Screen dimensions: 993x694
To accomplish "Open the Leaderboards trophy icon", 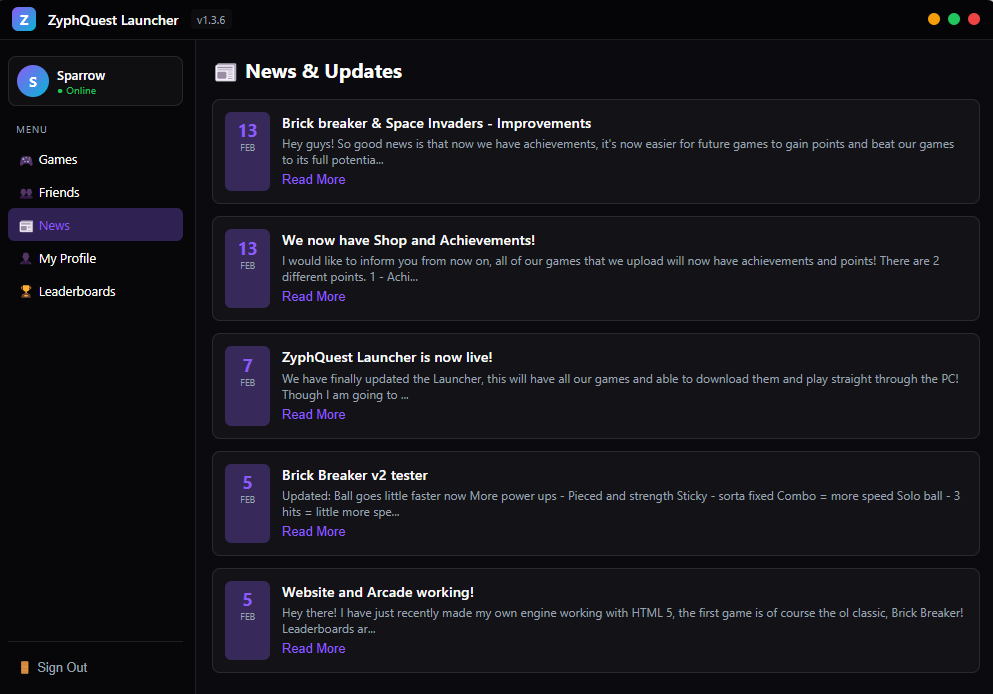I will [25, 291].
